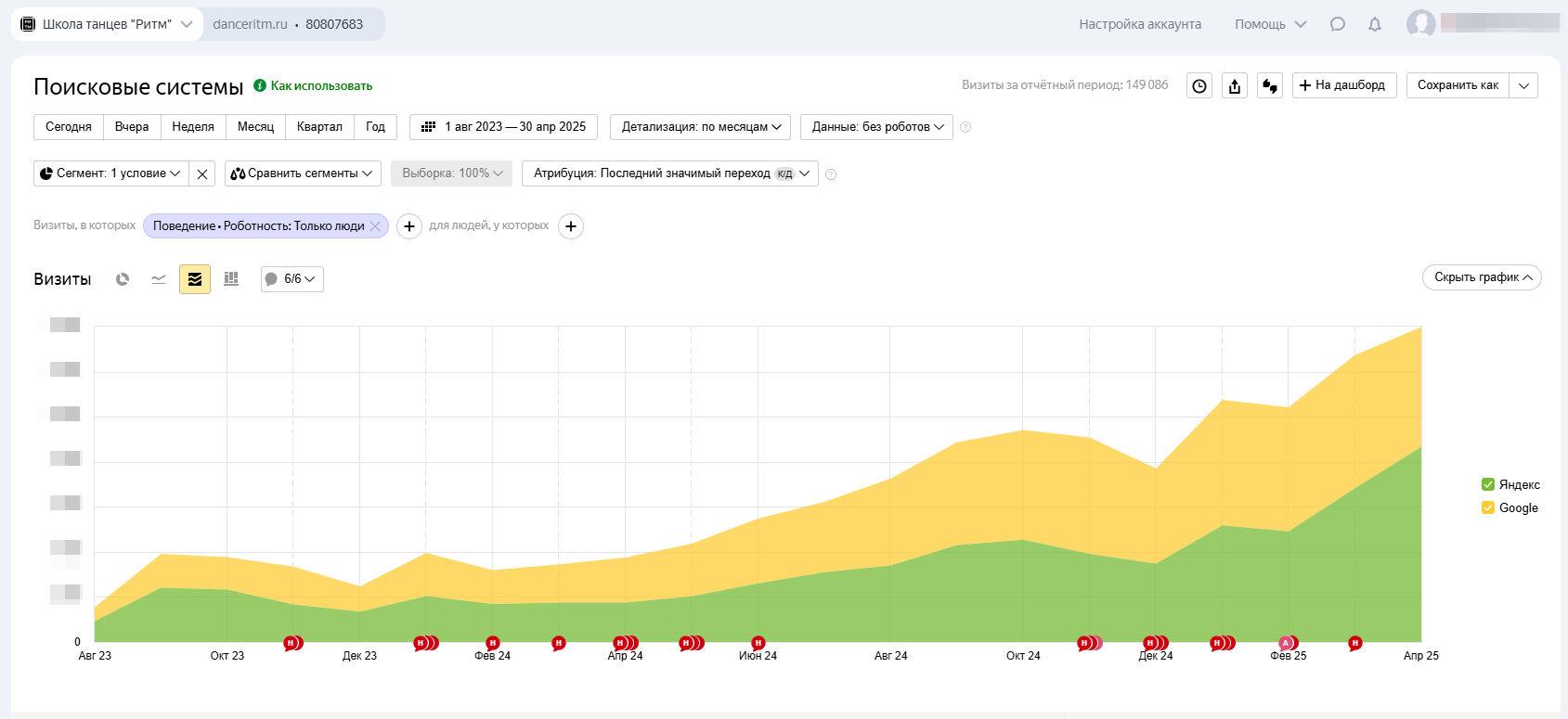Viewport: 1568px width, 719px height.
Task: Expand the 'Детализация: по месяцам' dropdown
Action: tap(700, 127)
